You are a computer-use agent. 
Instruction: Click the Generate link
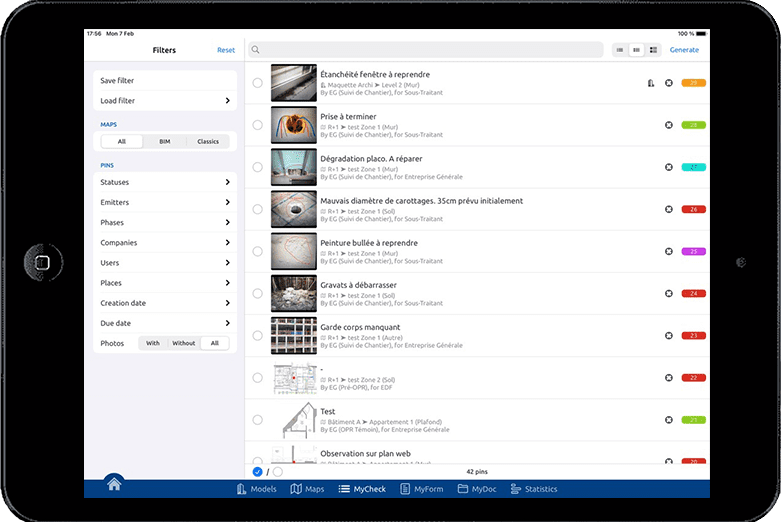(x=684, y=50)
